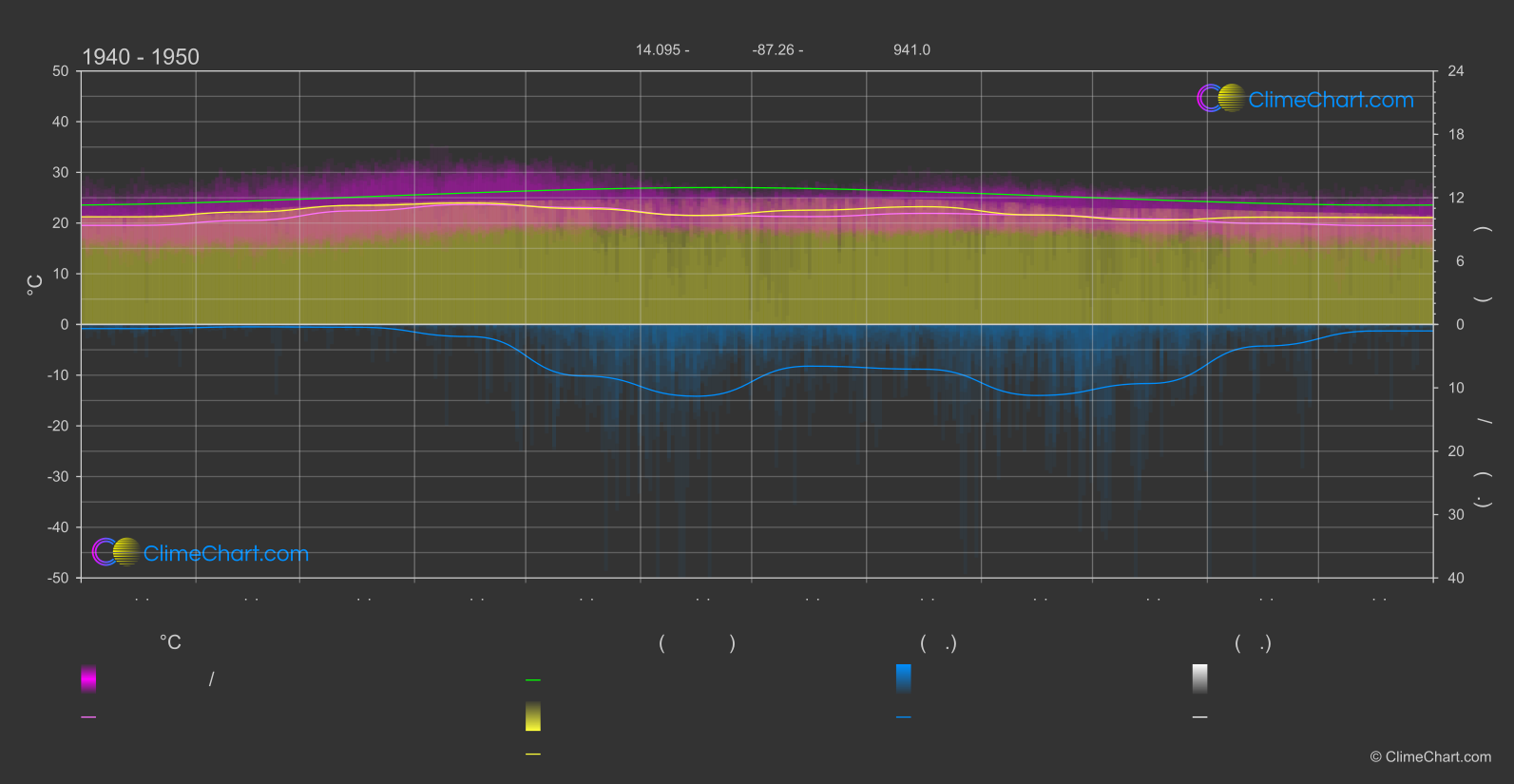Click the white line legend marker
Screen dimensions: 1514x784
[1200, 717]
